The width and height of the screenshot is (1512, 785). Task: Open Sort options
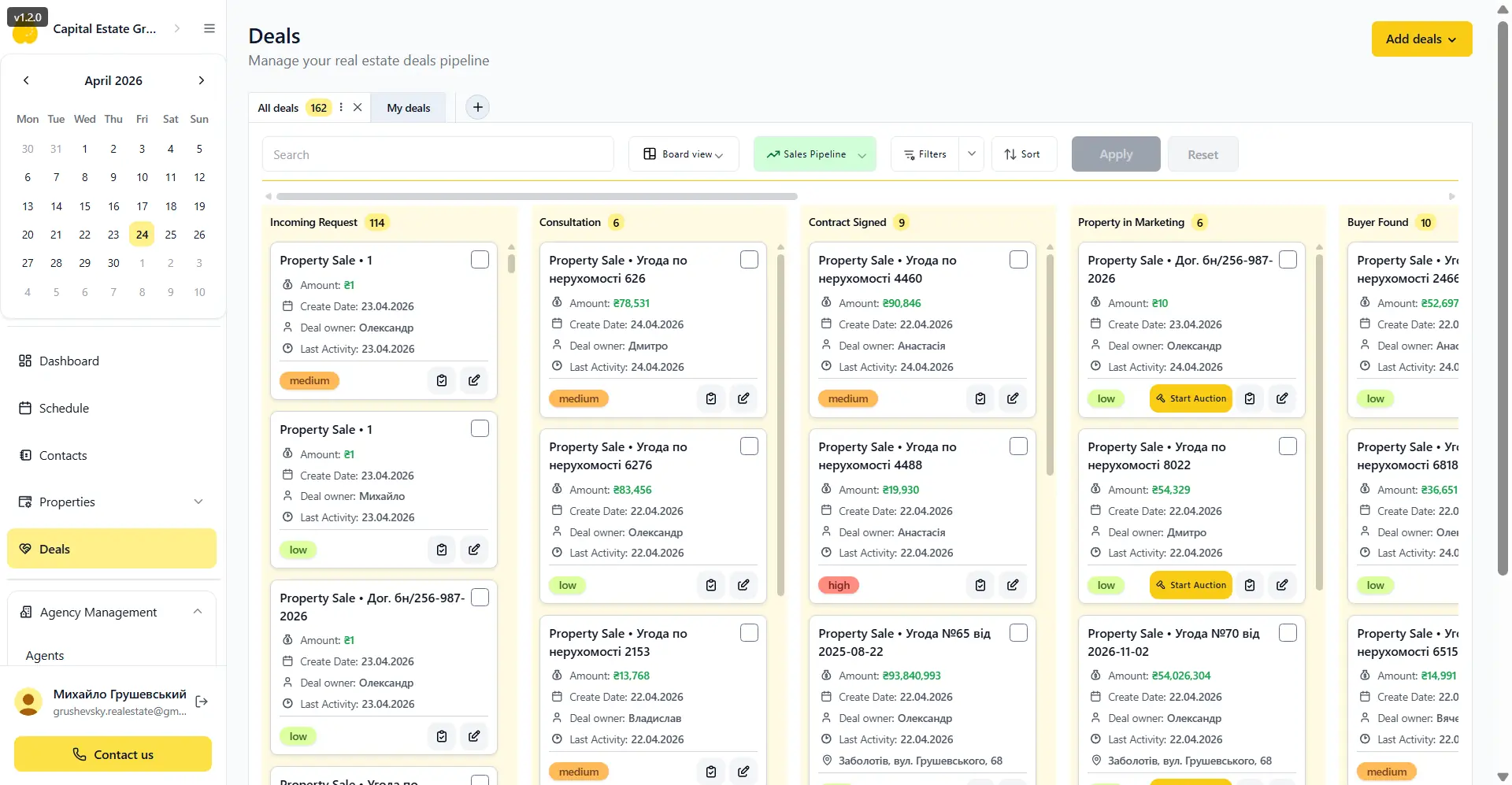coord(1024,154)
